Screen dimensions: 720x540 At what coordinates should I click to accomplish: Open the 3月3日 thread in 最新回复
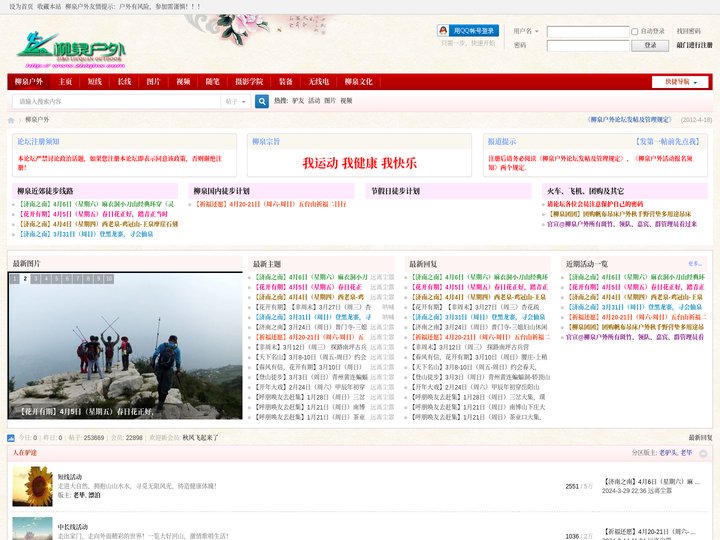coord(480,377)
